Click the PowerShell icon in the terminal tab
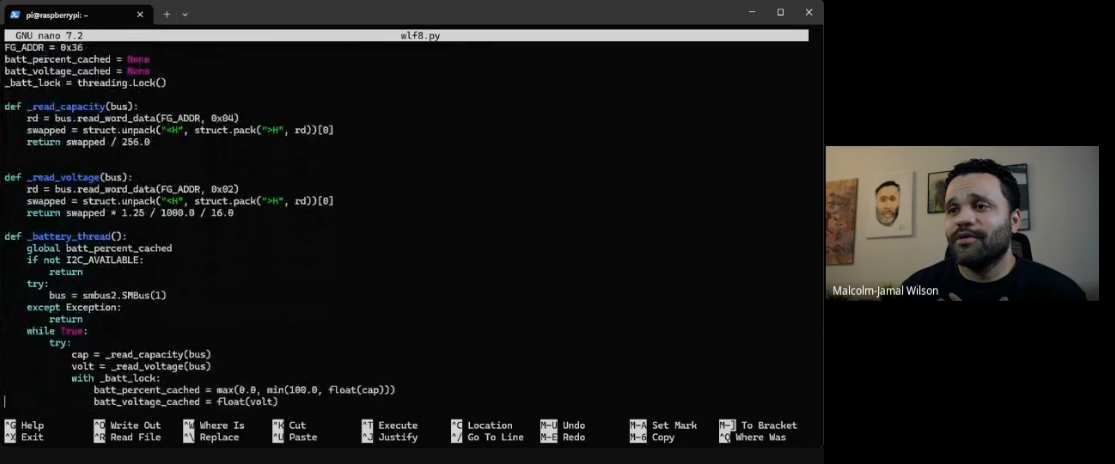This screenshot has width=1115, height=464. [x=15, y=14]
